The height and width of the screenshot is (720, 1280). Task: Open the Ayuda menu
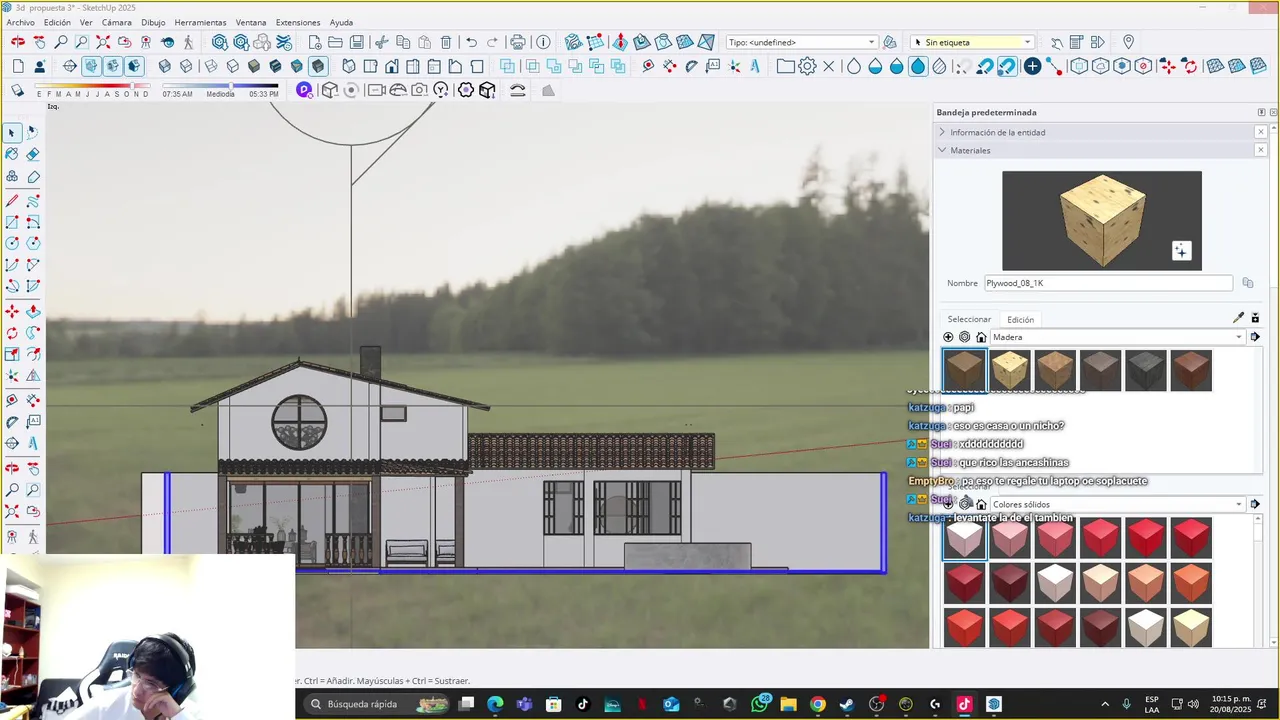click(x=341, y=22)
